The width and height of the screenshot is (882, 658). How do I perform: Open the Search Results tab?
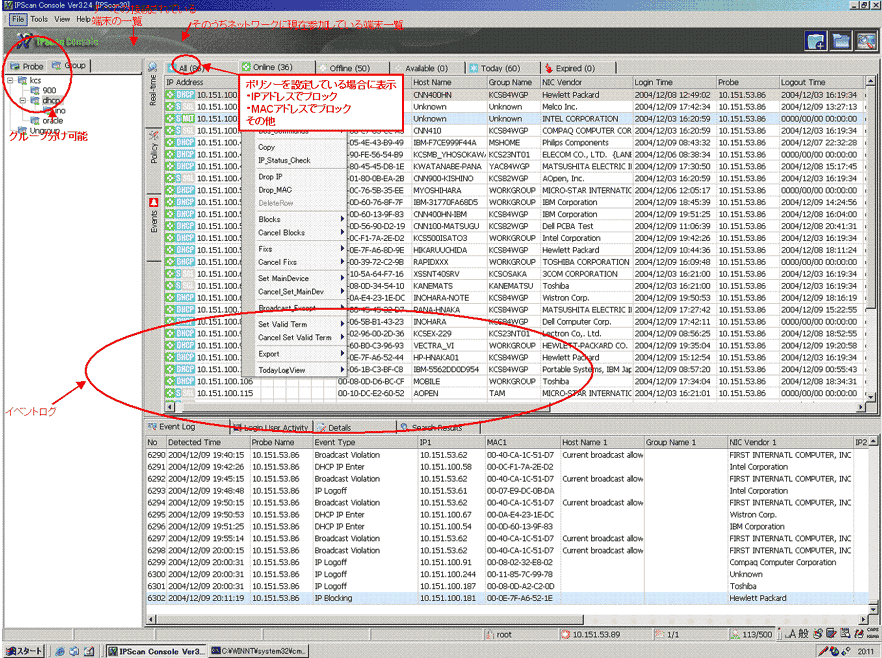click(438, 427)
